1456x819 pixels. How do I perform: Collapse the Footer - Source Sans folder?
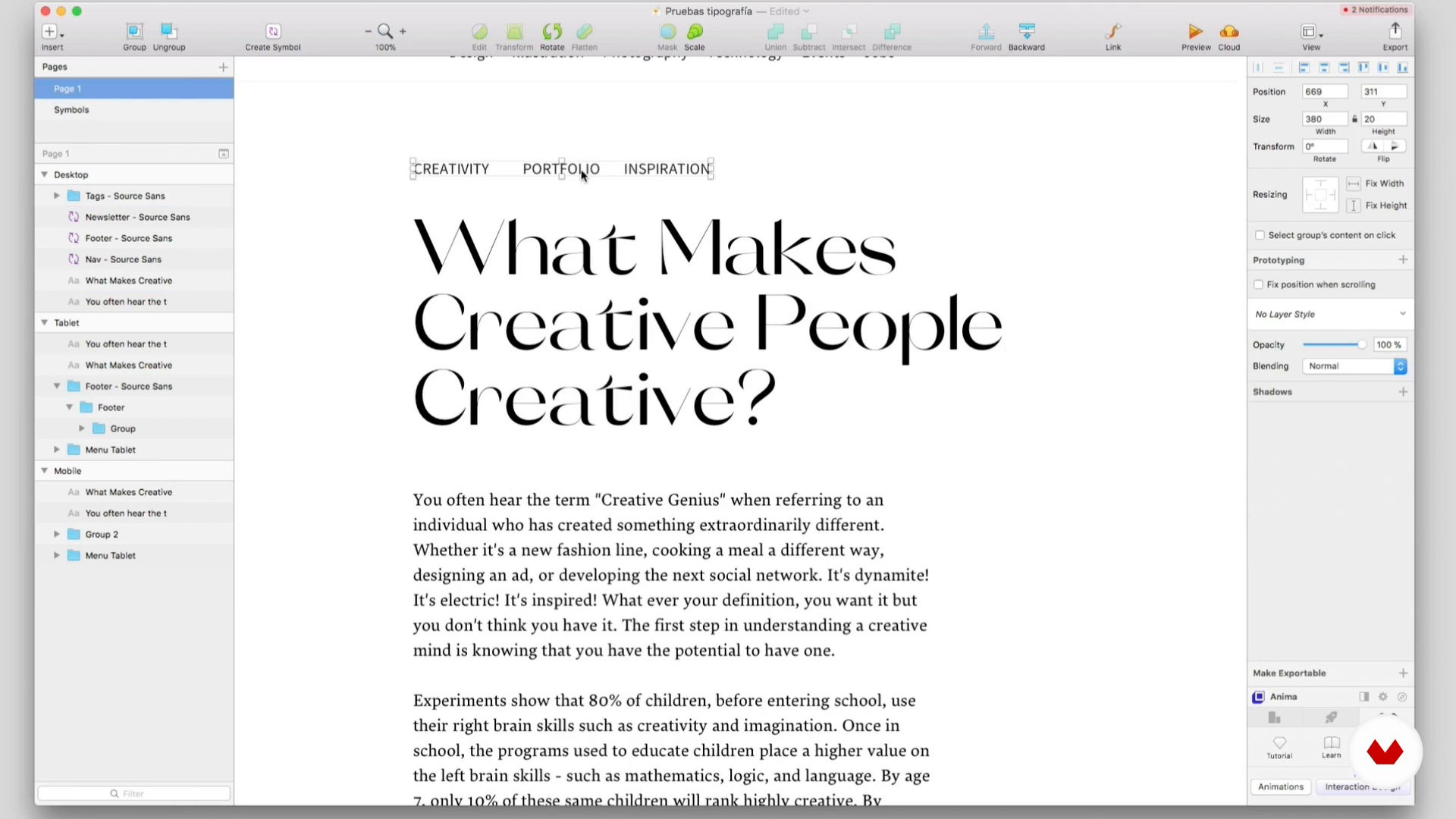point(57,386)
